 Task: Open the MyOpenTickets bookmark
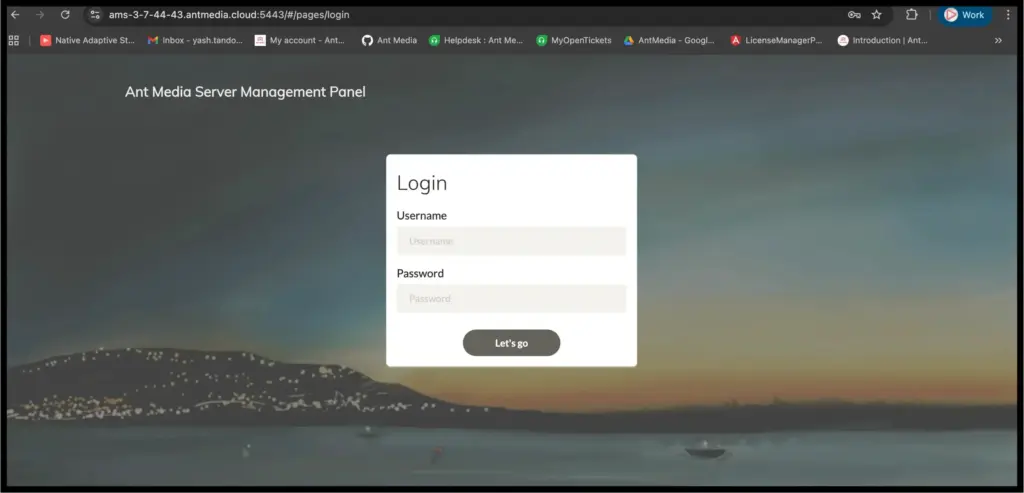coord(574,40)
